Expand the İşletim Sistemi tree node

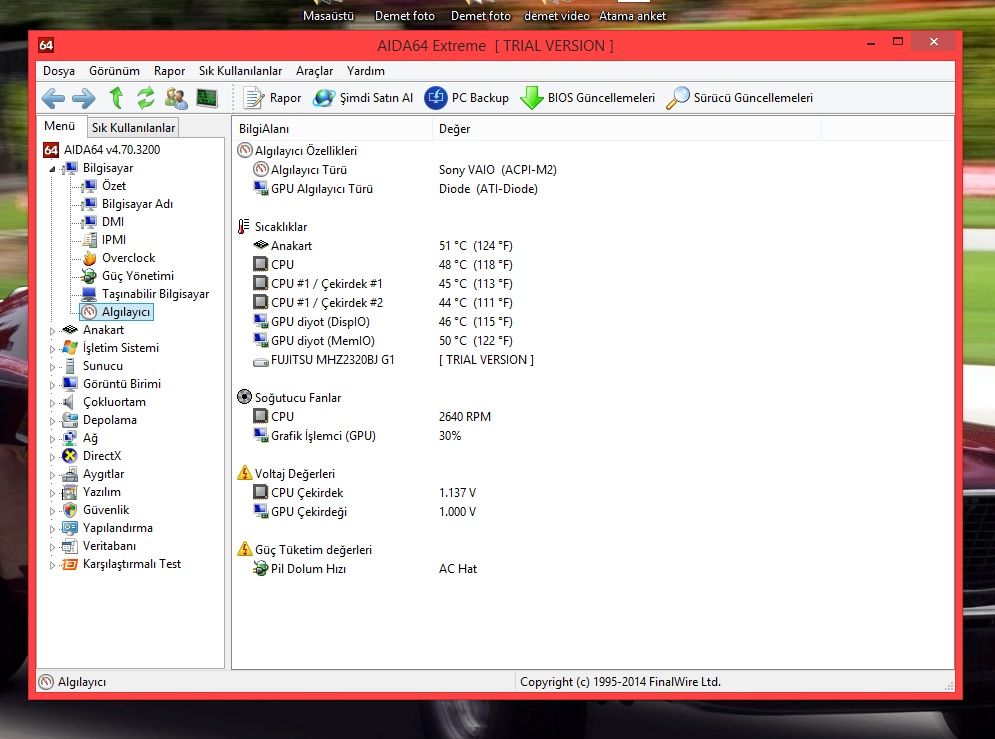coord(53,348)
